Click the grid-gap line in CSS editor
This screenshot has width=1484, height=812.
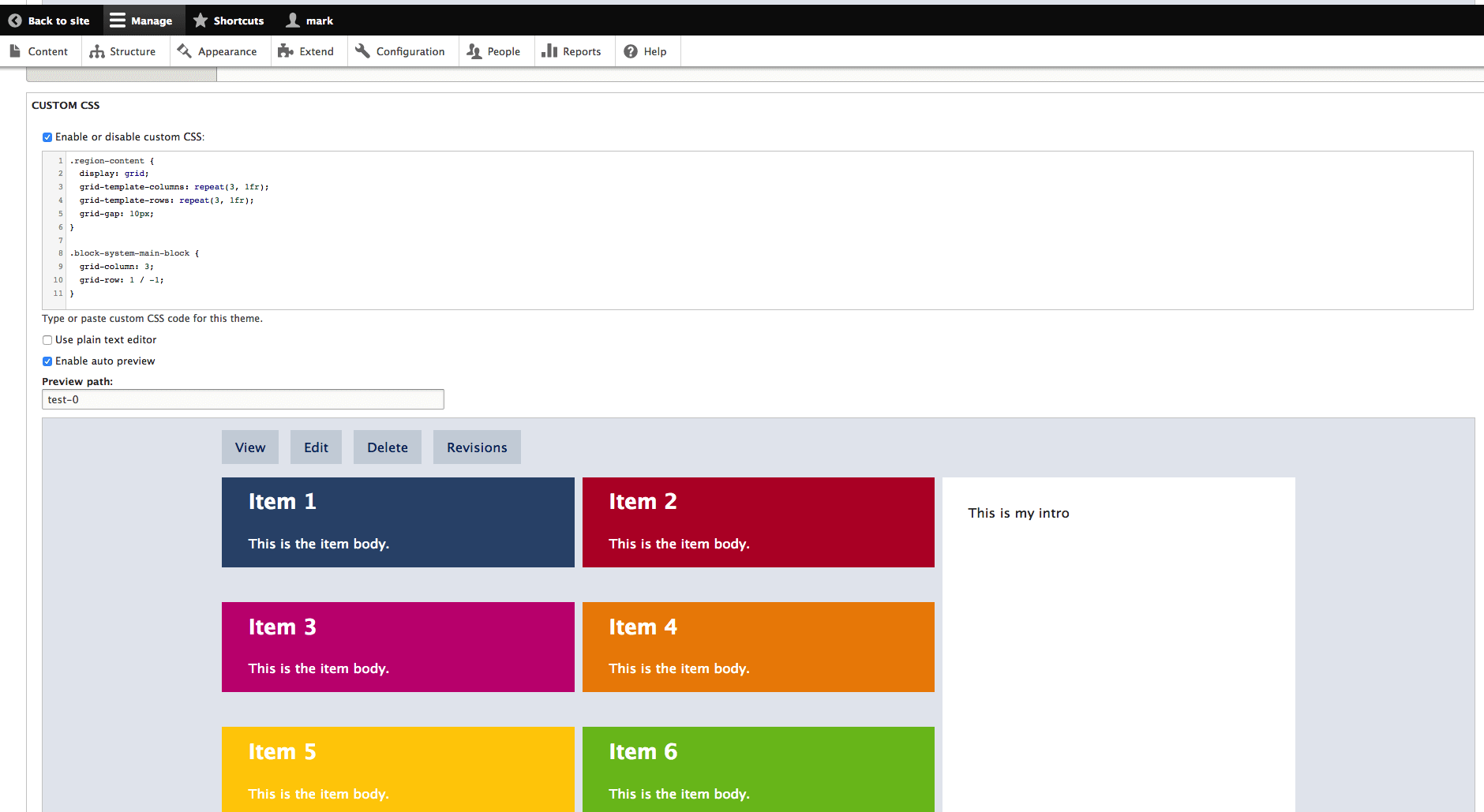coord(116,214)
